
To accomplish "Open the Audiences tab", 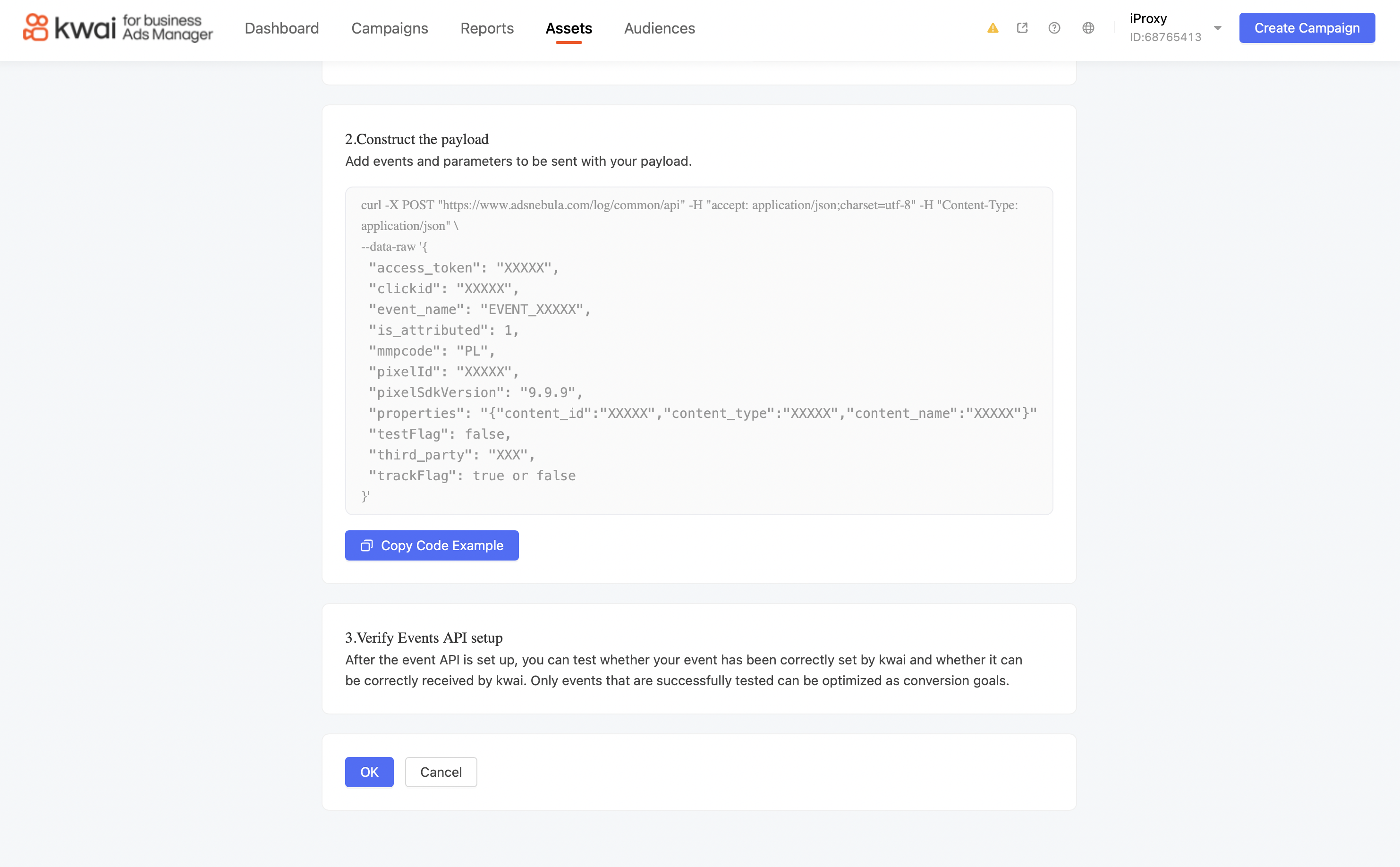I will click(659, 28).
